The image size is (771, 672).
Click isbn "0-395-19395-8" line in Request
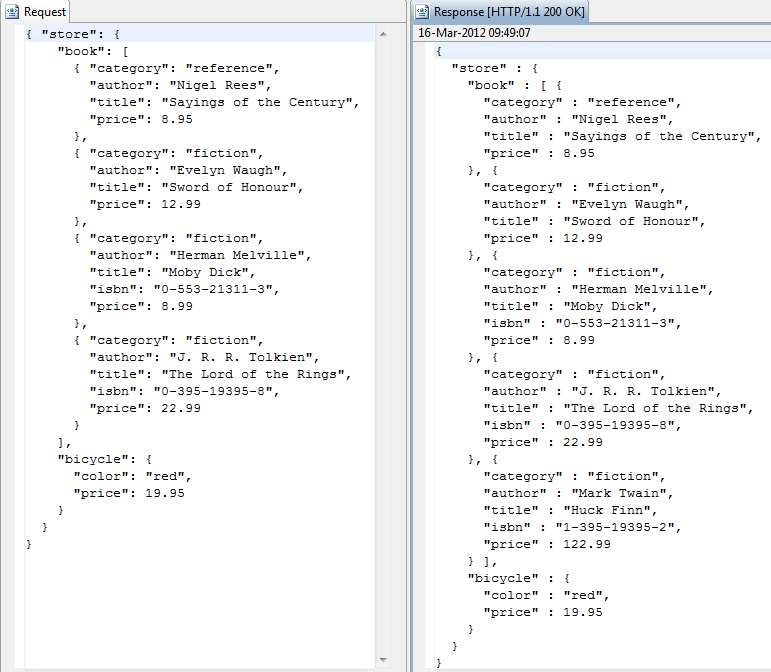(x=184, y=391)
